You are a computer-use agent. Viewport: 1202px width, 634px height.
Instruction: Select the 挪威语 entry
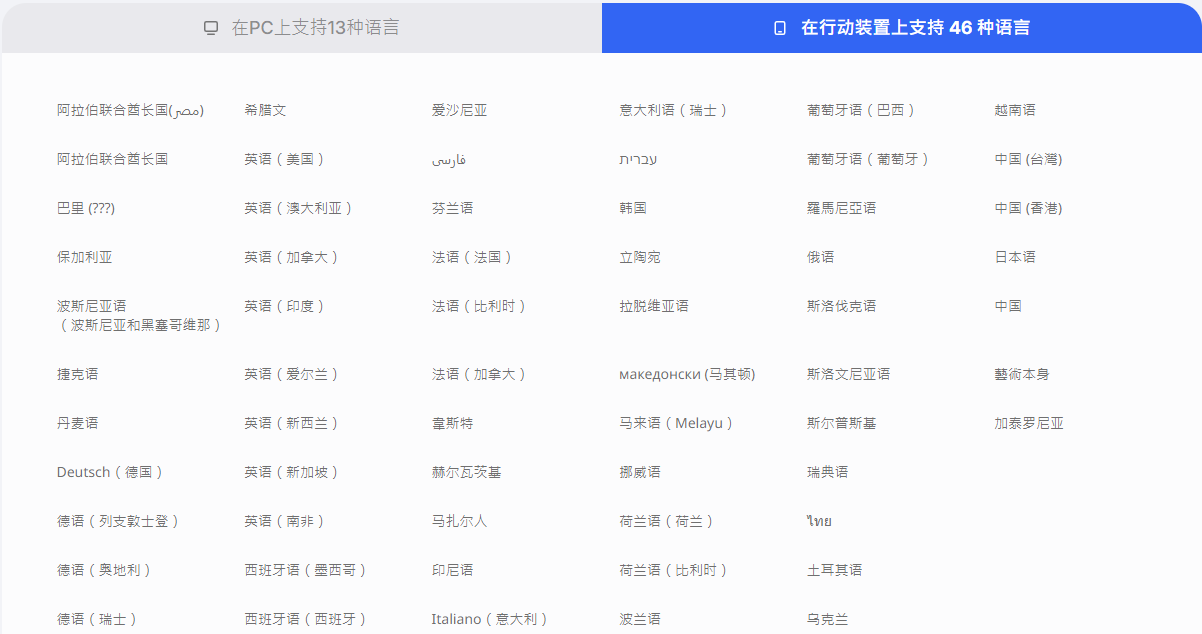pos(640,472)
